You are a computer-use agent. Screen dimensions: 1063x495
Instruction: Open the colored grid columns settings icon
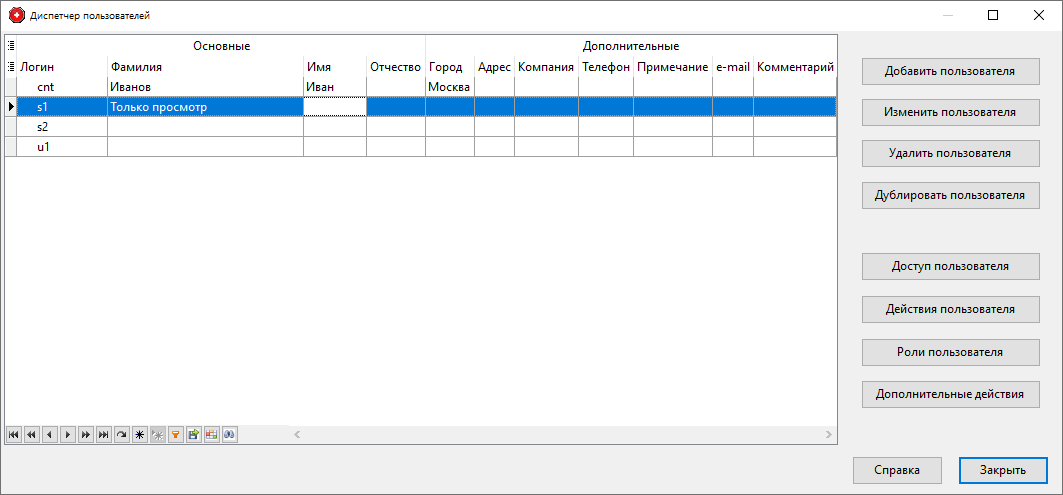coord(212,435)
